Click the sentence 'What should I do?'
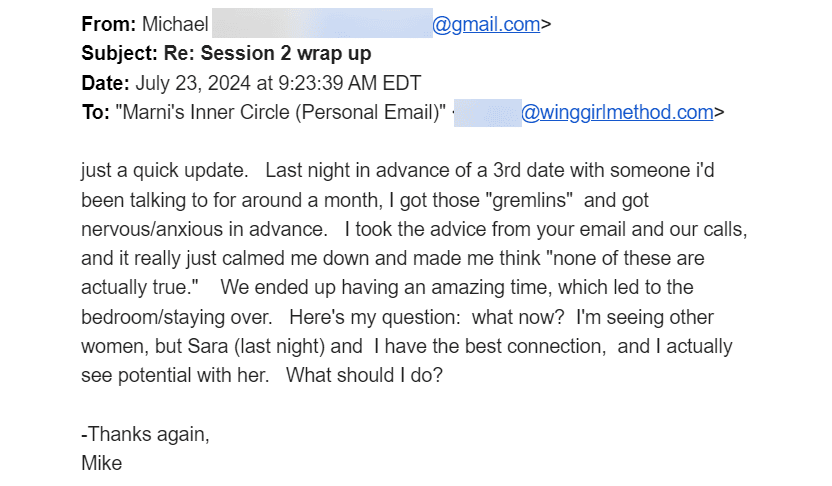832x486 pixels. pyautogui.click(x=364, y=376)
